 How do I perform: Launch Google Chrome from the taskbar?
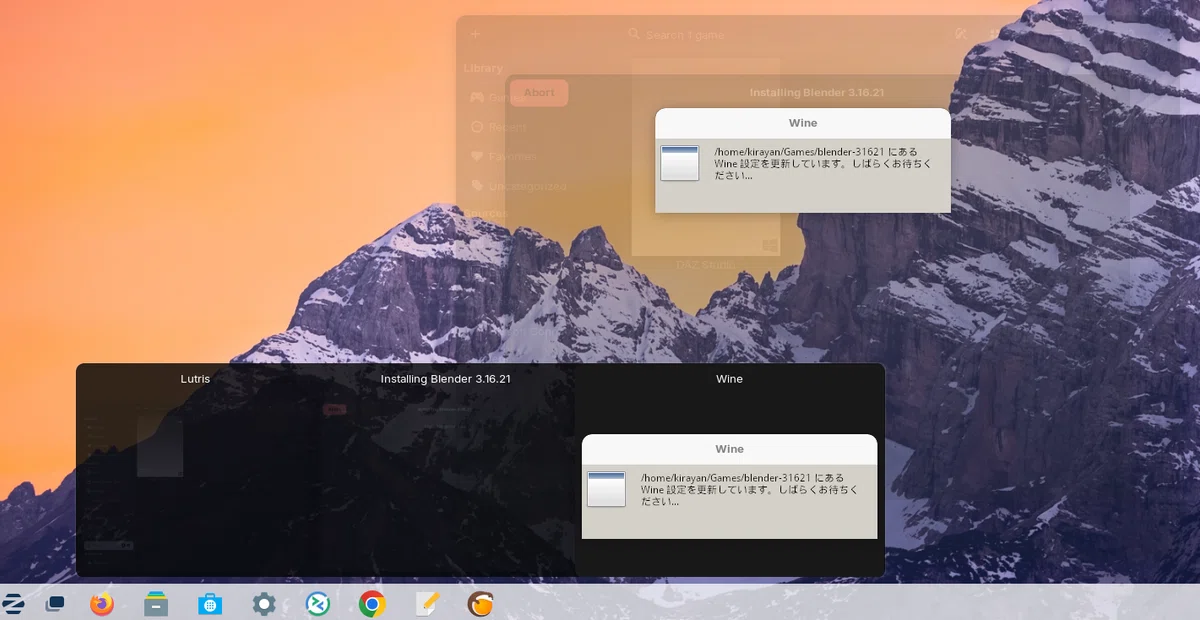click(372, 603)
